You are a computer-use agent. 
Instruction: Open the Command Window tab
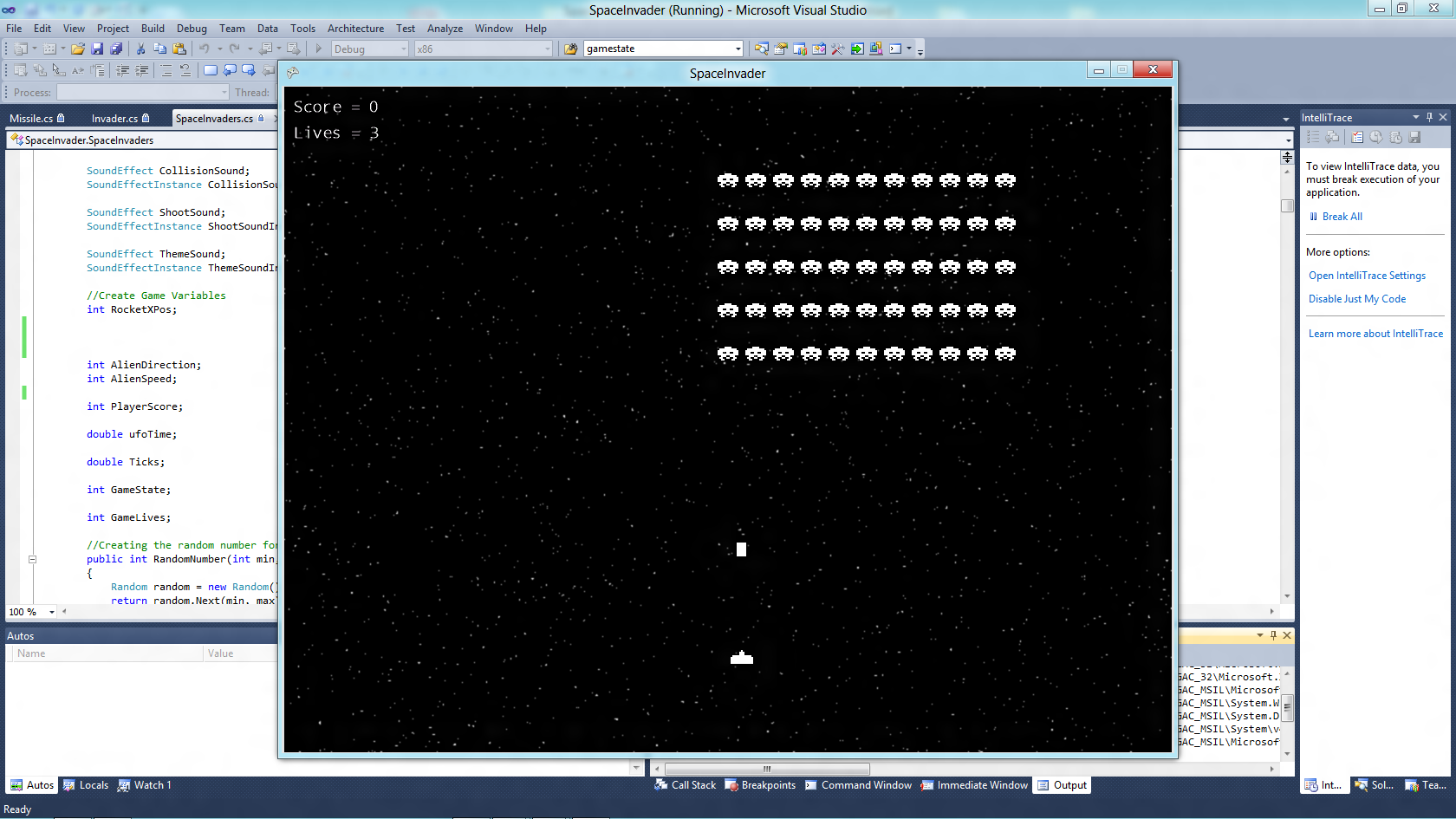point(858,785)
